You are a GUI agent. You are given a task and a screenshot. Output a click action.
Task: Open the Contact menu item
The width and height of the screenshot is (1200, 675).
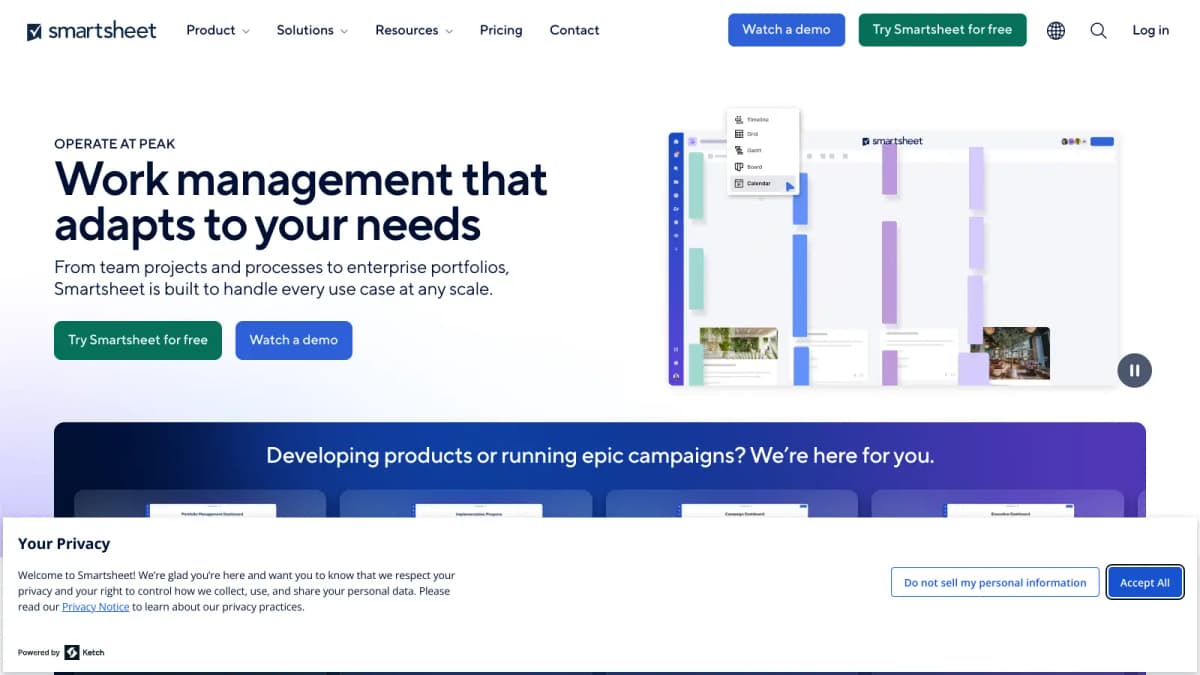(x=574, y=30)
